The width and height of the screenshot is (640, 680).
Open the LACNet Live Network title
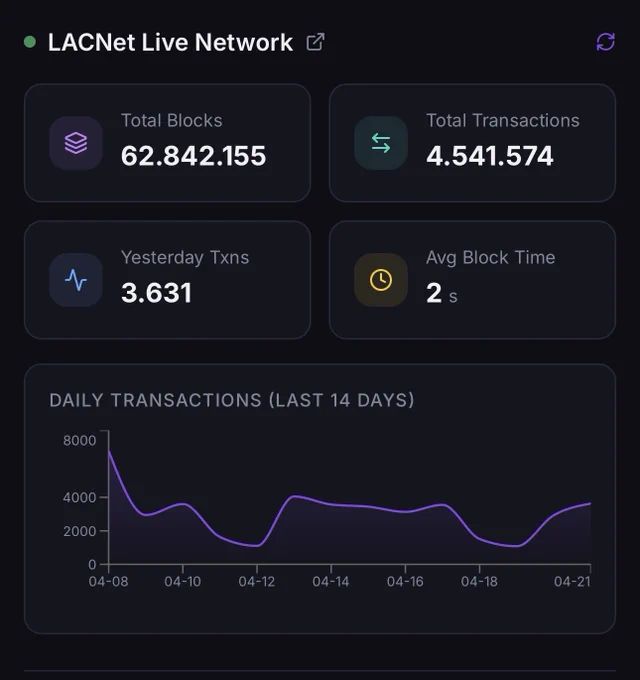(x=170, y=42)
